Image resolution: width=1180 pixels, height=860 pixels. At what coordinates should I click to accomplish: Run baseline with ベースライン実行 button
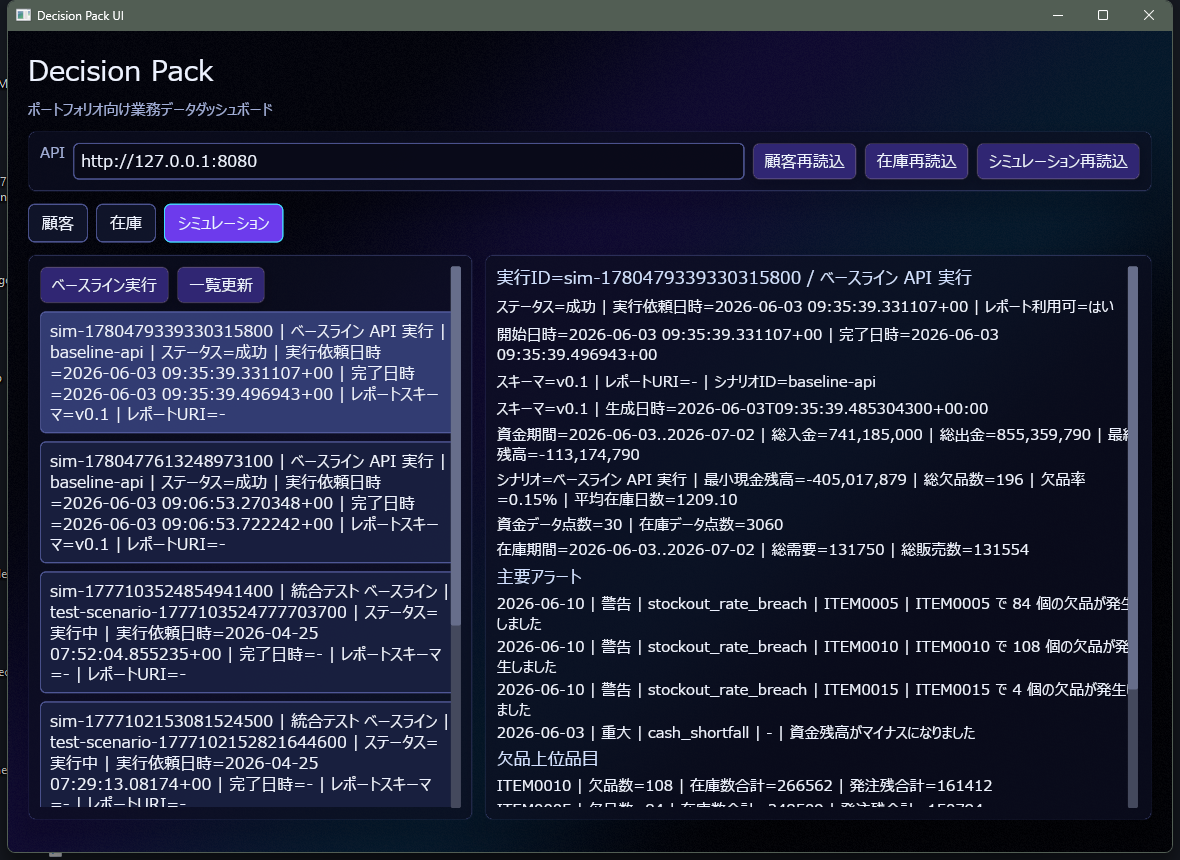tap(104, 285)
